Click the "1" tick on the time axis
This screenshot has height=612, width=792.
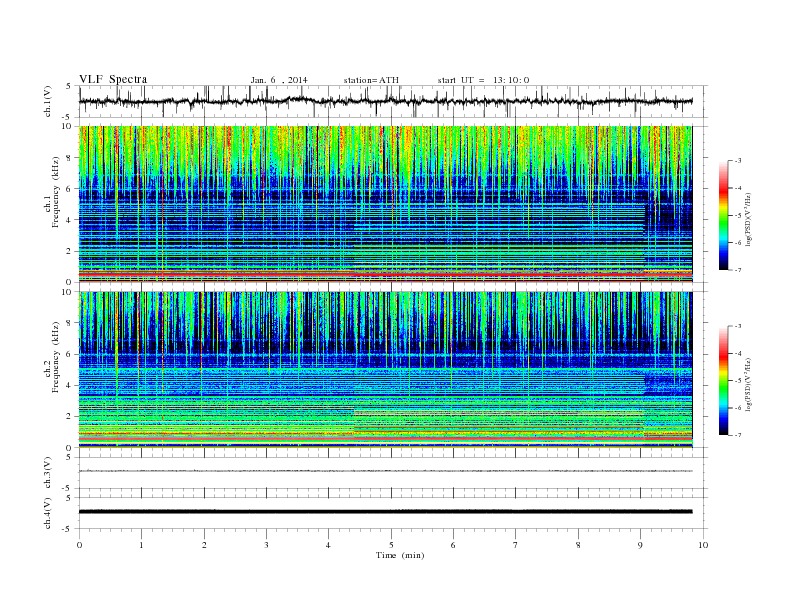[x=141, y=545]
